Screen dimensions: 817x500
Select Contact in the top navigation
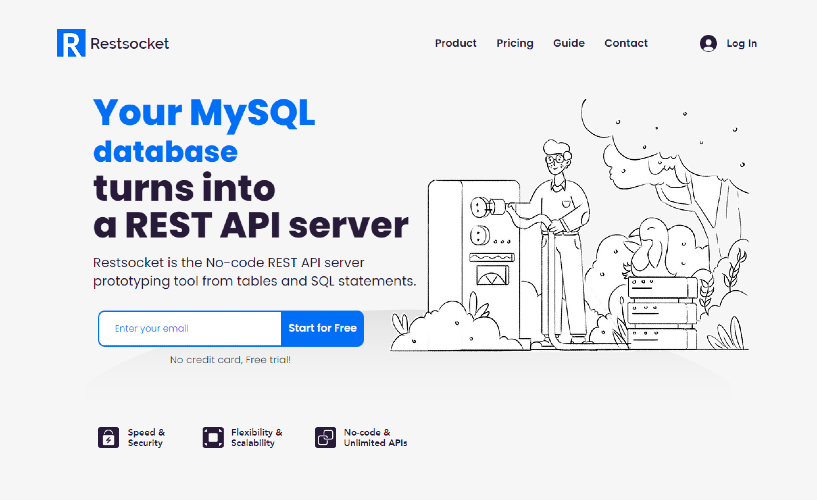tap(626, 43)
